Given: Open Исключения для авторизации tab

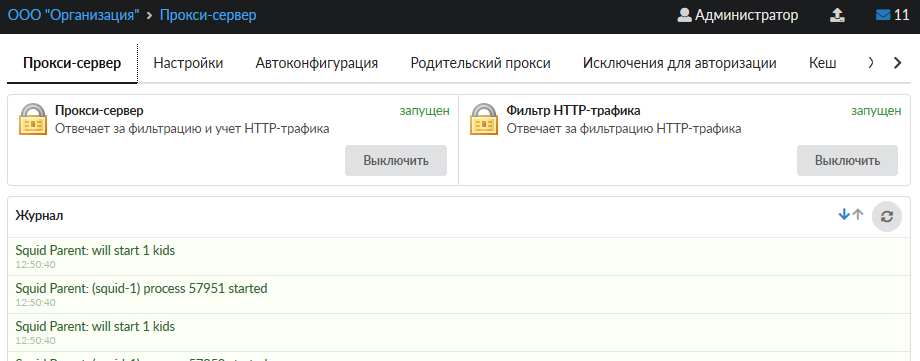Looking at the screenshot, I should (680, 63).
